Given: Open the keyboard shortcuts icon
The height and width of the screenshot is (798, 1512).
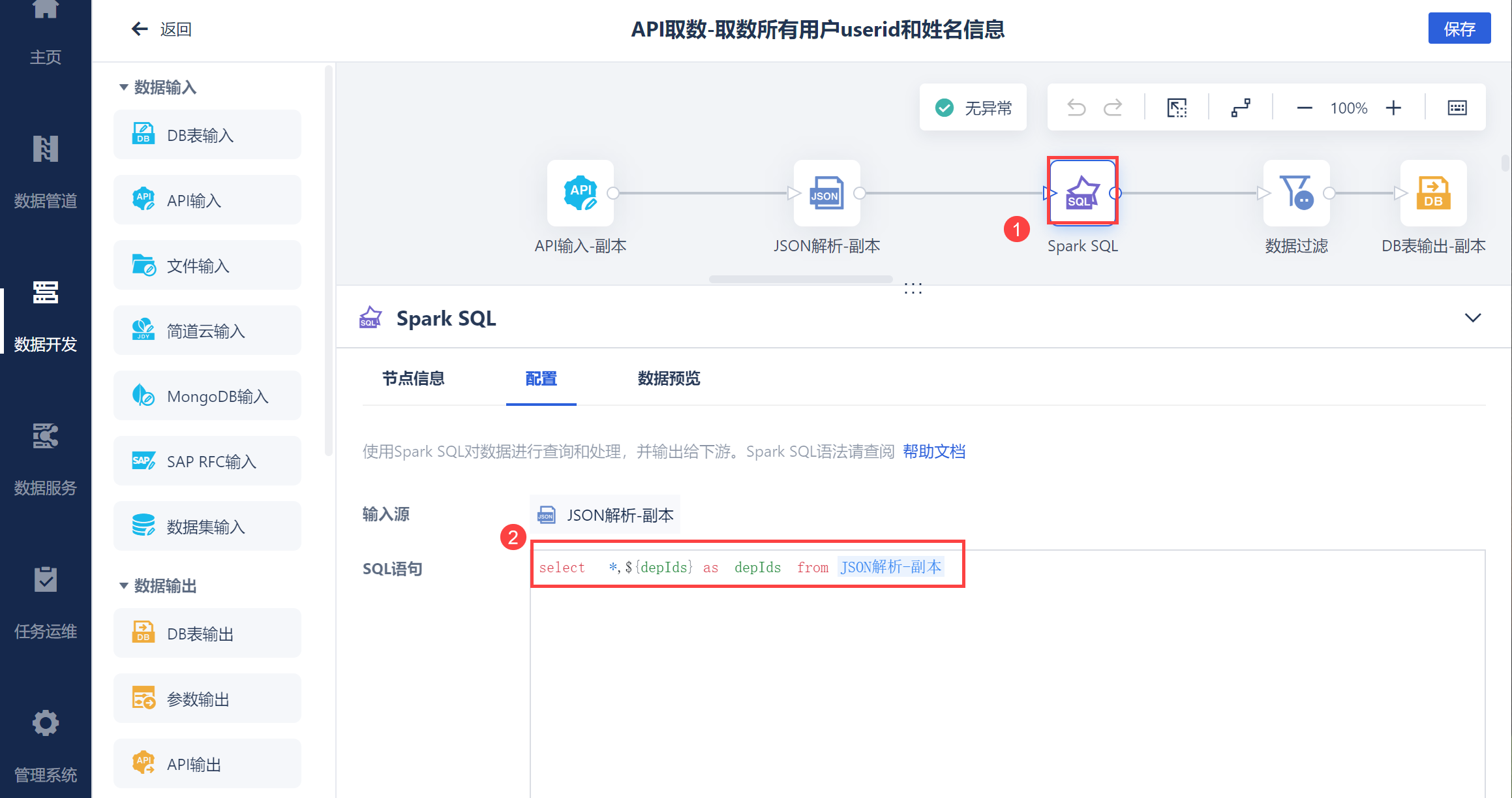Looking at the screenshot, I should pos(1457,108).
